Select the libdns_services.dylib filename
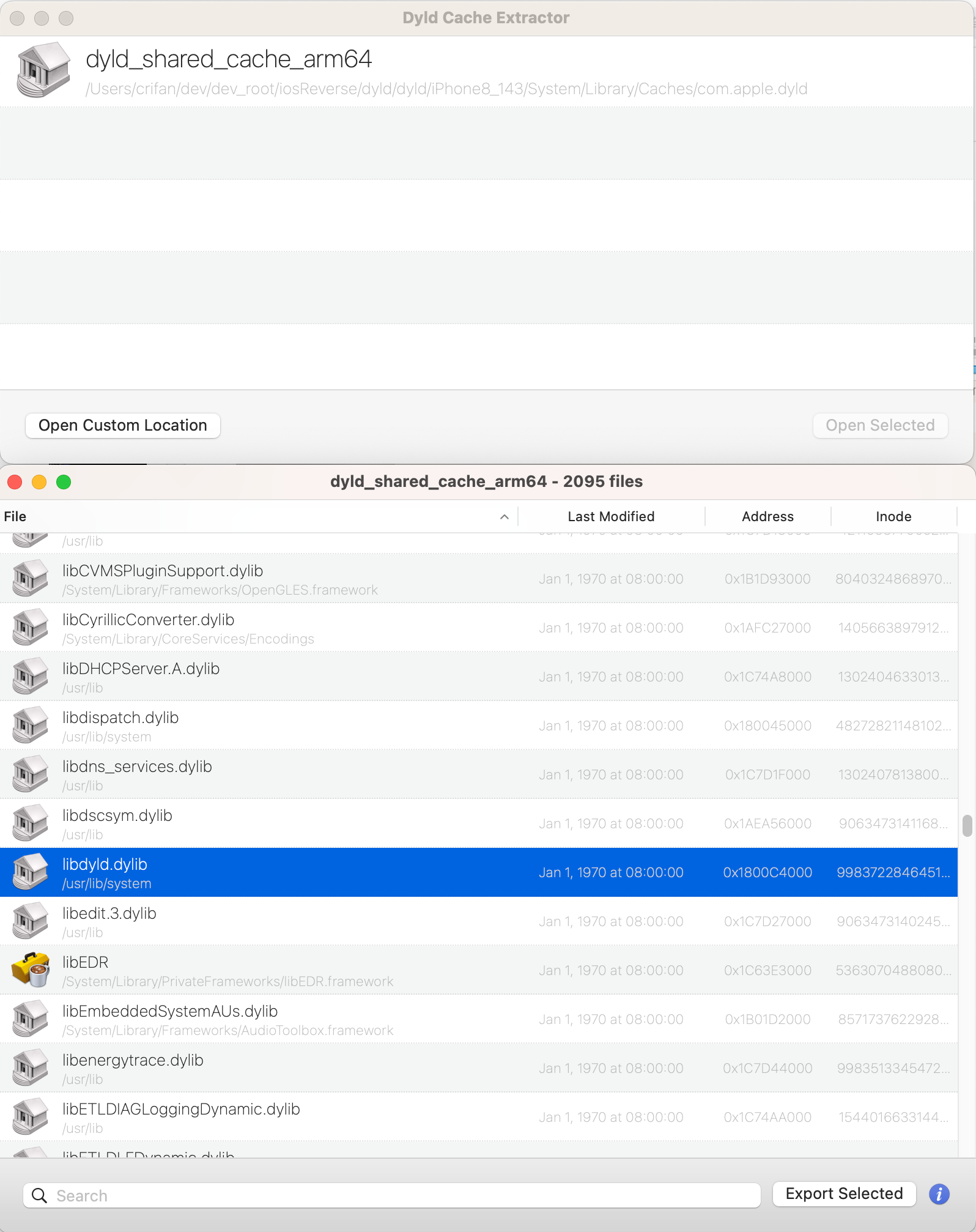 click(x=137, y=766)
